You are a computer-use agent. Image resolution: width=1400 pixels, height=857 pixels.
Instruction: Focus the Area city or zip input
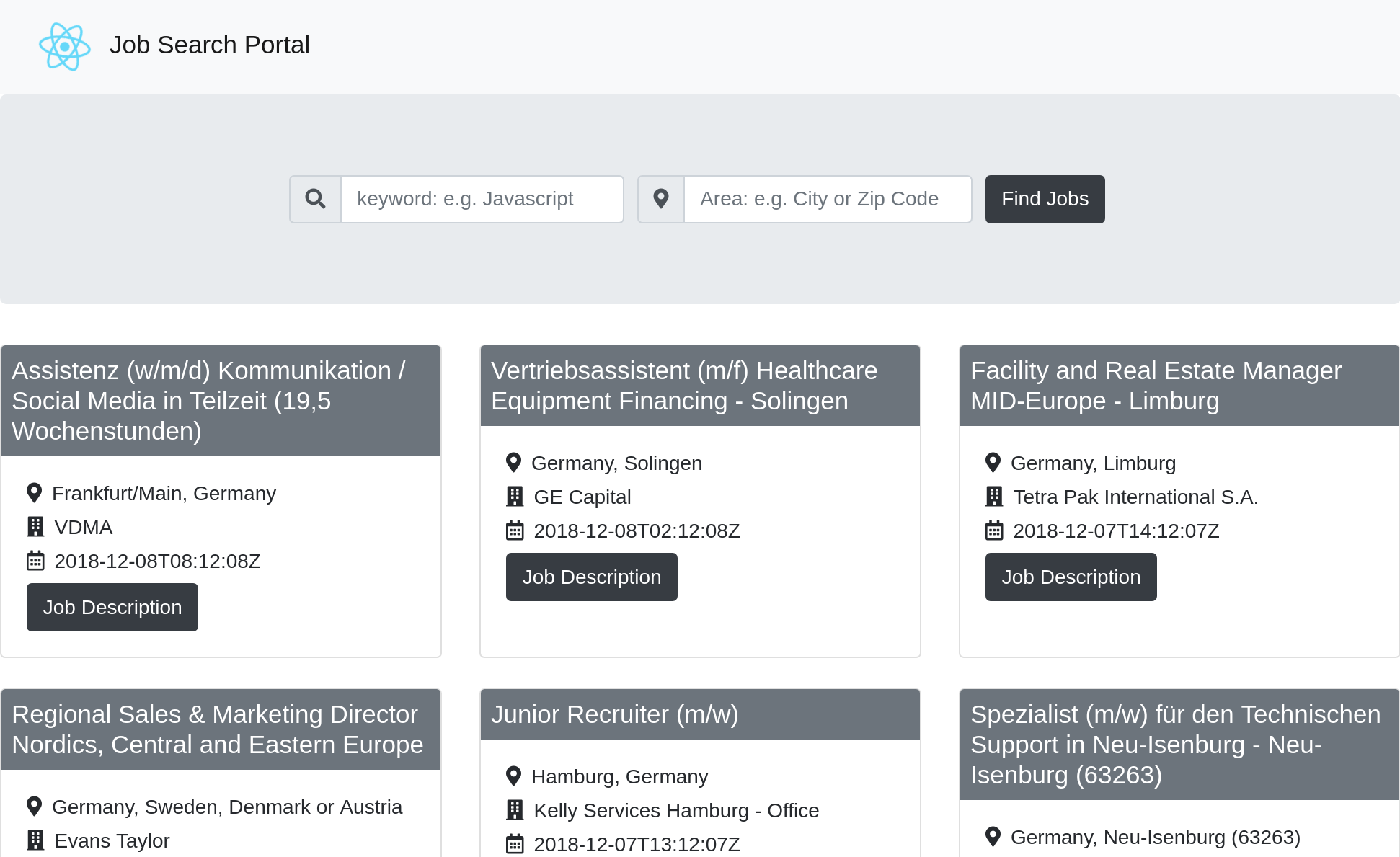click(827, 199)
